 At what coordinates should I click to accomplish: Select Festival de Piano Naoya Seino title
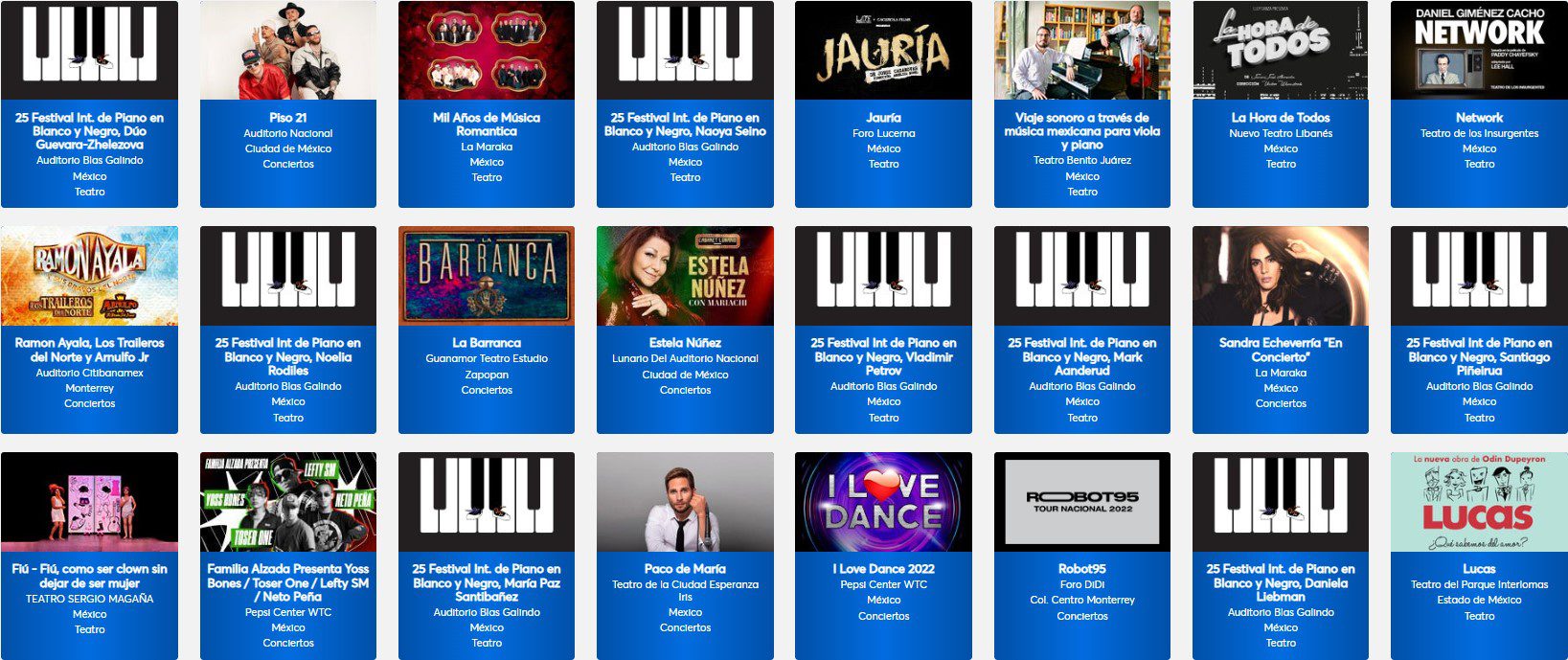pos(685,125)
